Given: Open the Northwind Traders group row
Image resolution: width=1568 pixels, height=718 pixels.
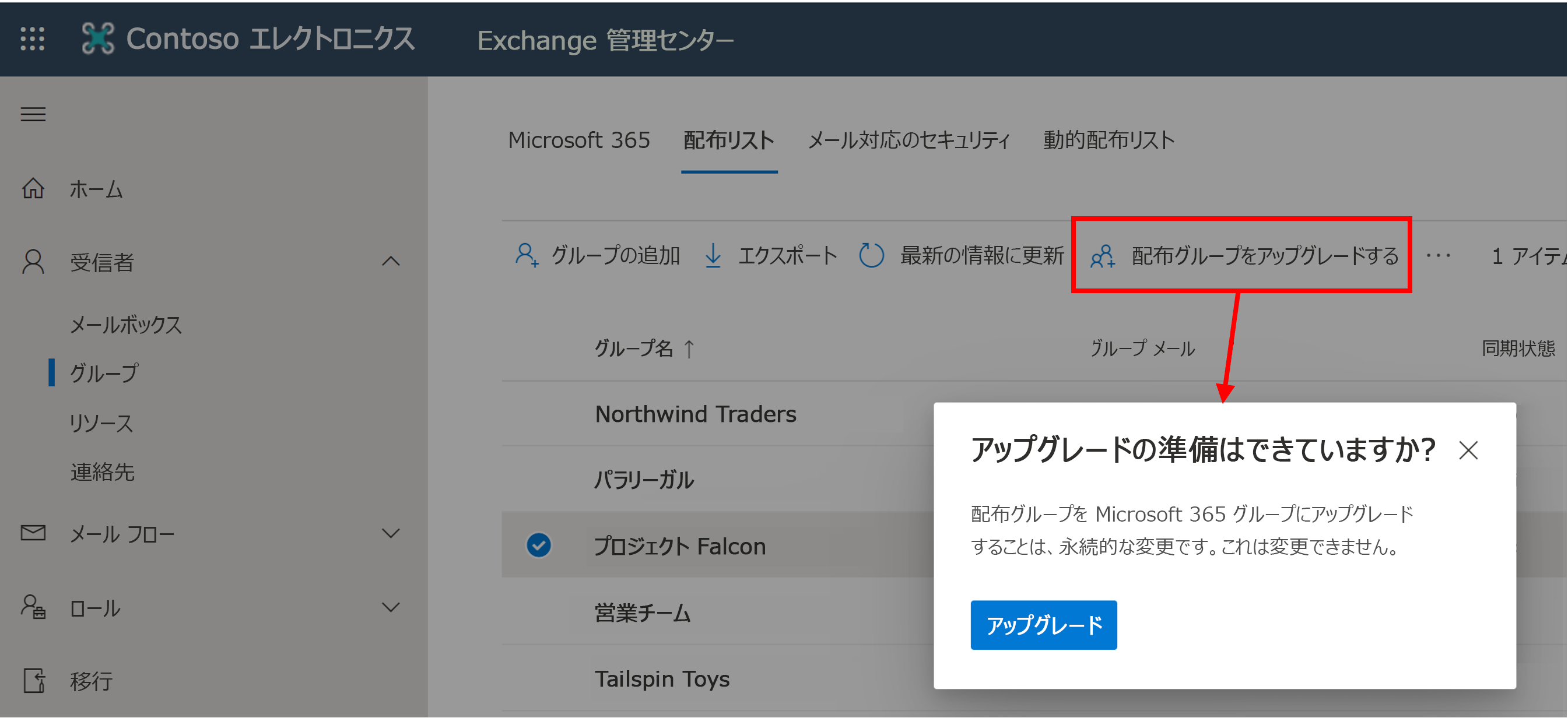Looking at the screenshot, I should point(695,414).
